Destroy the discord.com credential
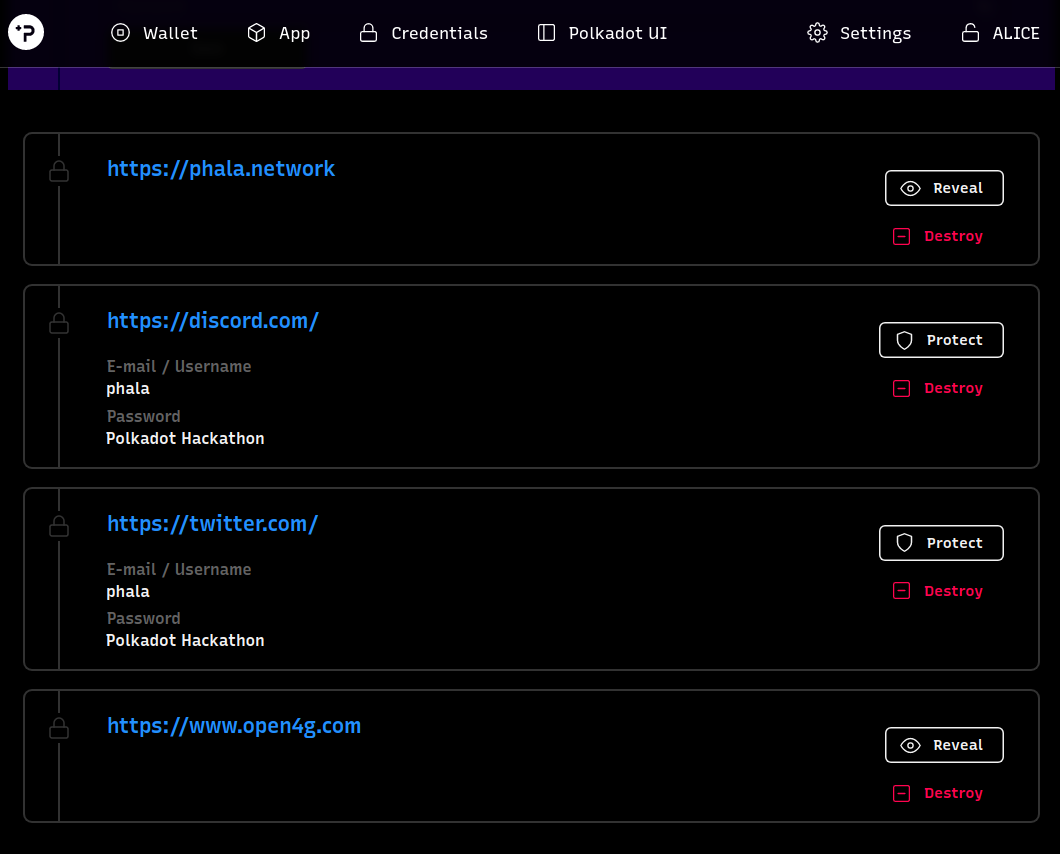Viewport: 1060px width, 854px height. click(x=938, y=388)
